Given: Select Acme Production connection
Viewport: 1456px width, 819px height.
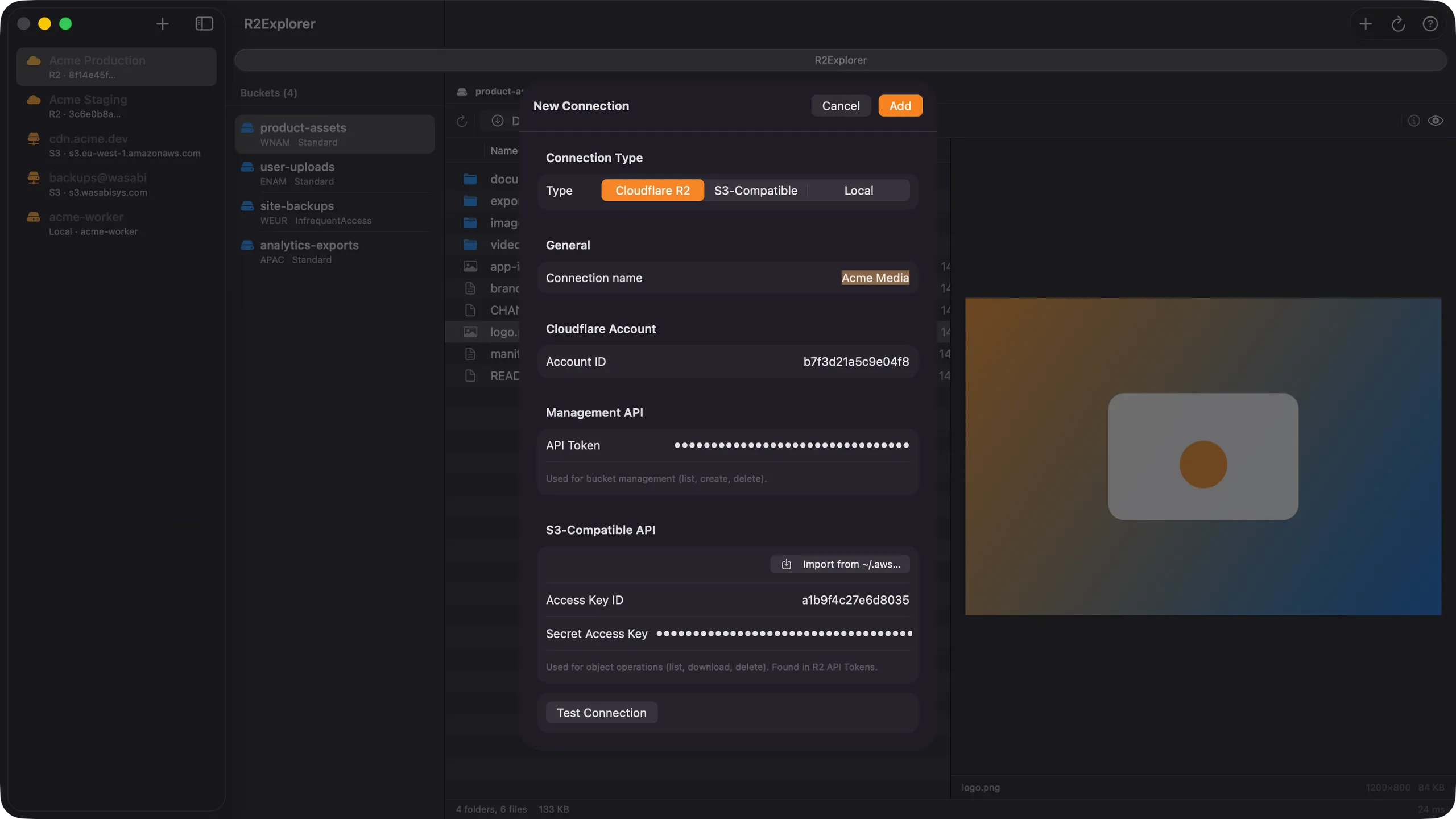Looking at the screenshot, I should 117,67.
